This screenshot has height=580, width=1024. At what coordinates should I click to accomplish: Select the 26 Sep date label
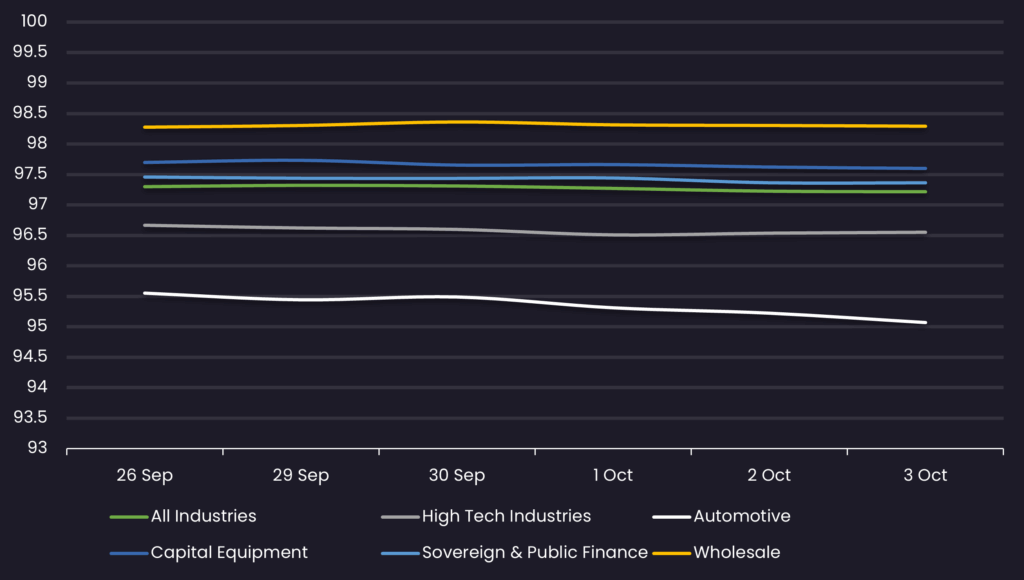[x=144, y=475]
